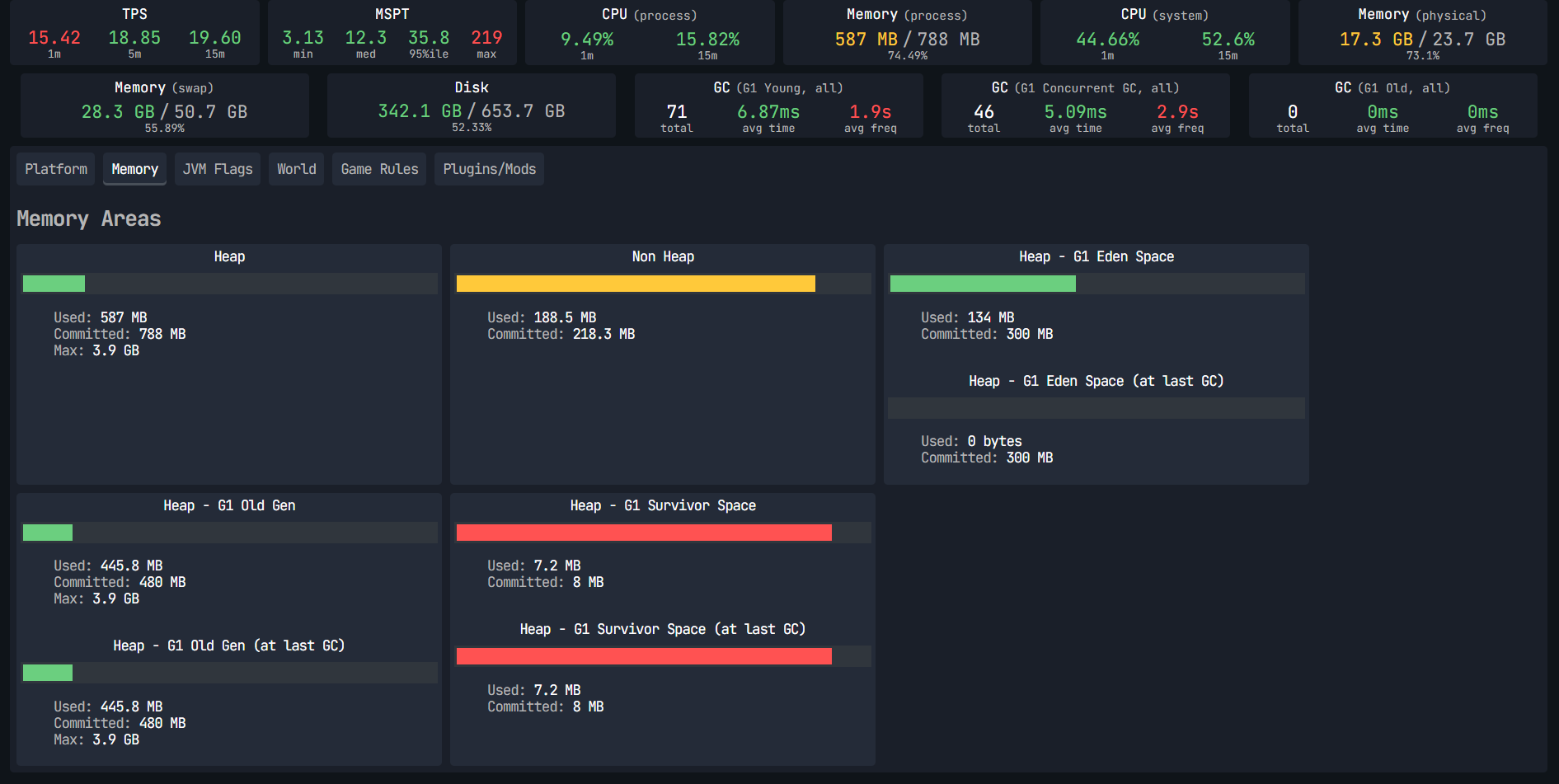Click the green Heap usage bar
Viewport: 1559px width, 784px height.
pyautogui.click(x=230, y=284)
